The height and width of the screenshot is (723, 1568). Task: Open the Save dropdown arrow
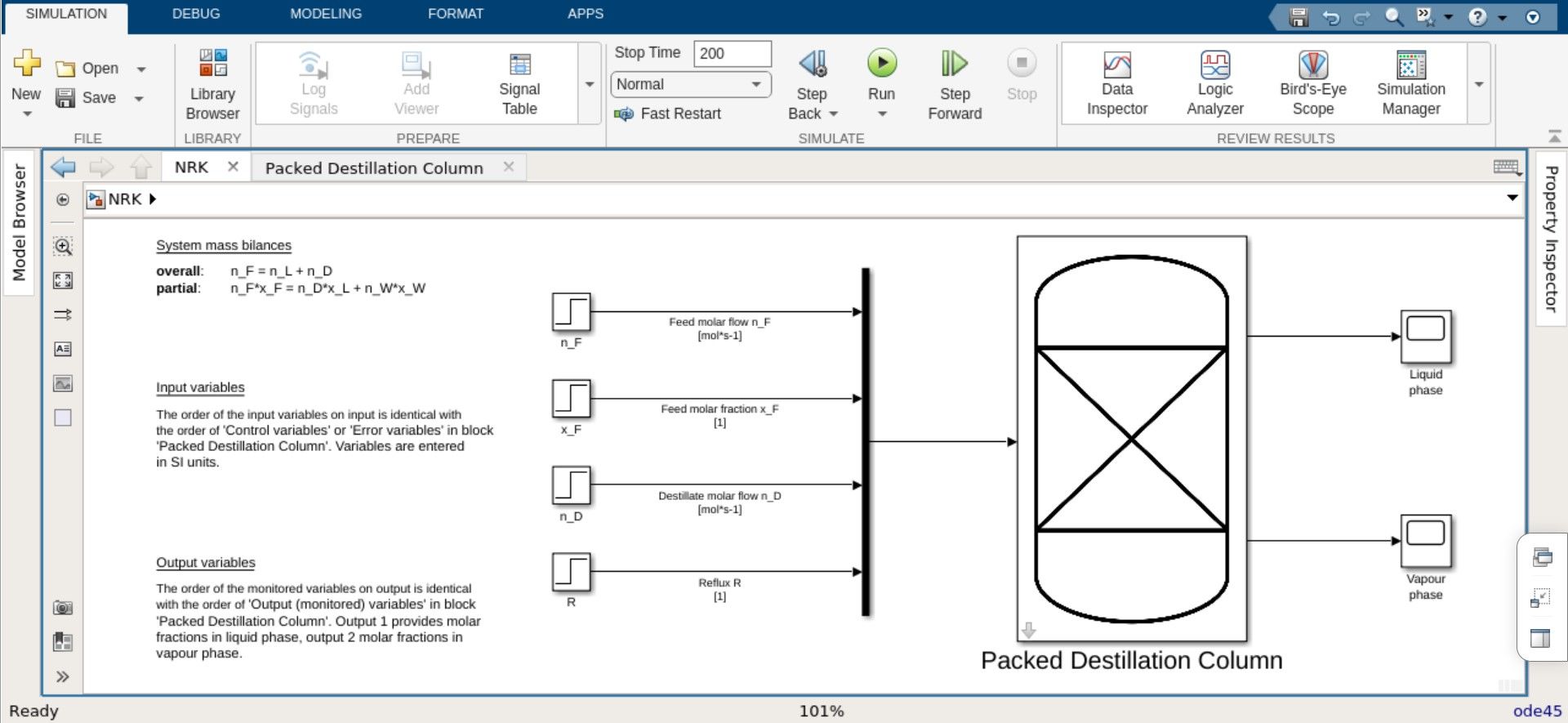[139, 99]
